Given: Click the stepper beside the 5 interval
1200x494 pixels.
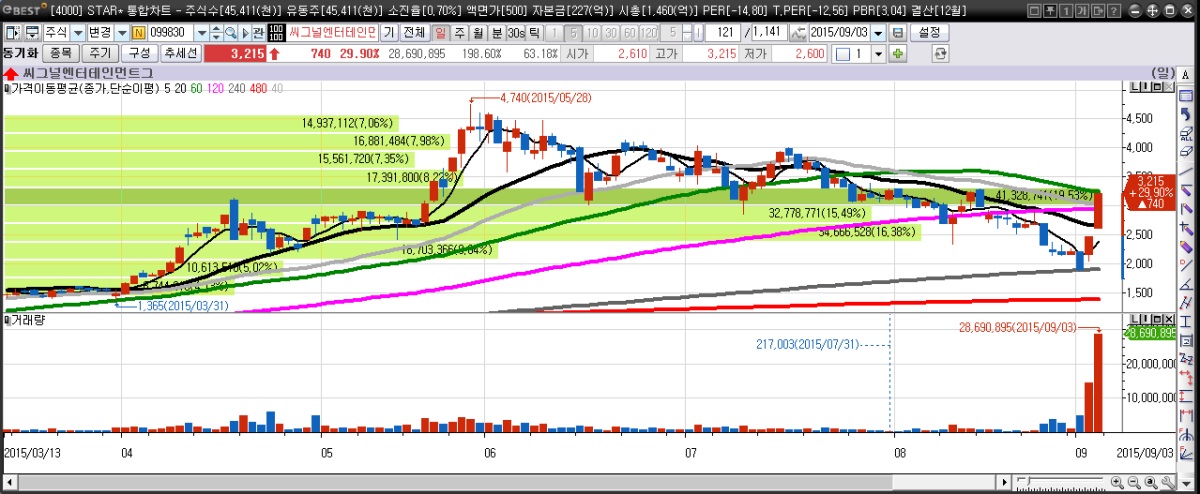Looking at the screenshot, I should click(687, 32).
